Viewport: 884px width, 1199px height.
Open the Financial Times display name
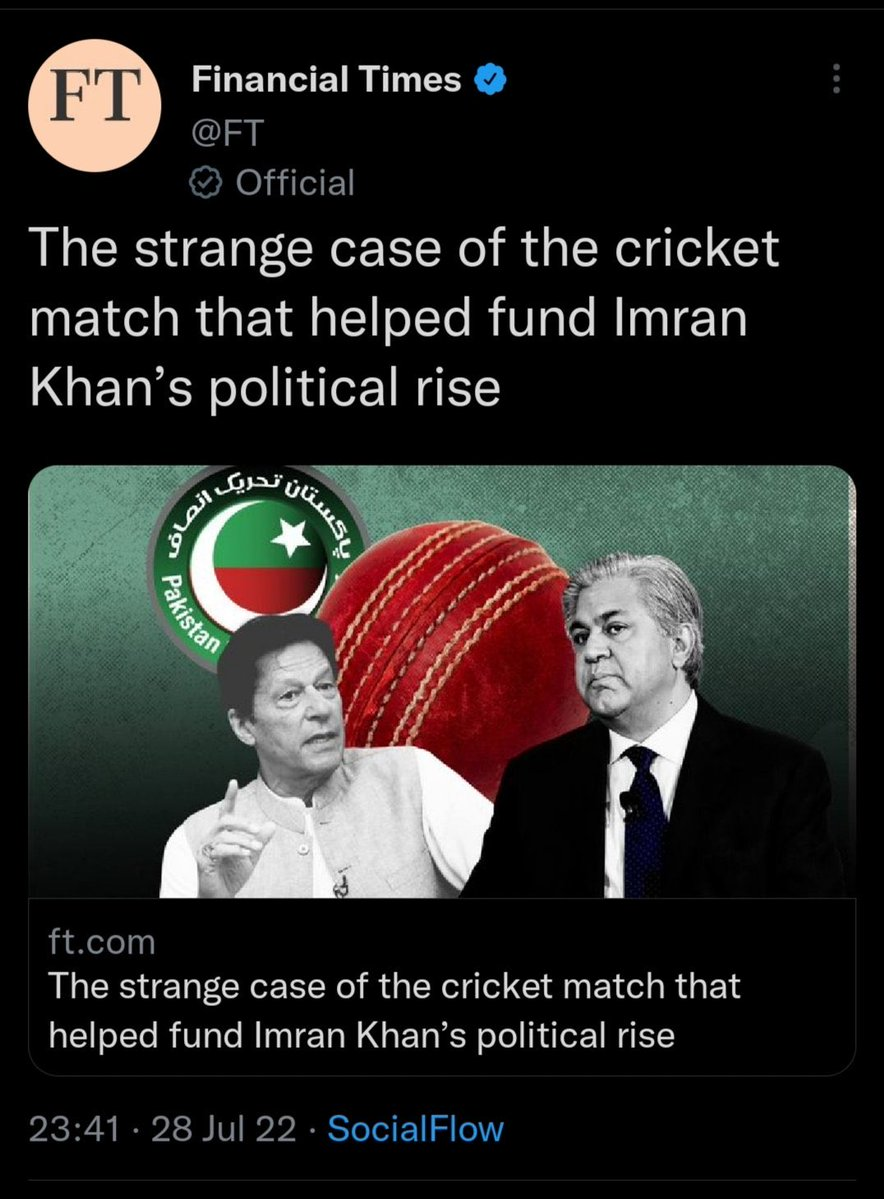[327, 80]
